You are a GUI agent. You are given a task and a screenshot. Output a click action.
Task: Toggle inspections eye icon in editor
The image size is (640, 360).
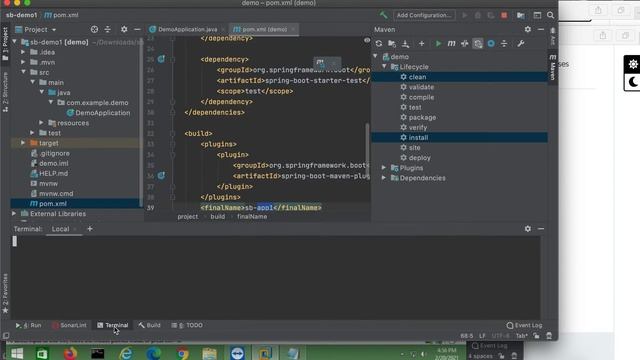click(367, 40)
